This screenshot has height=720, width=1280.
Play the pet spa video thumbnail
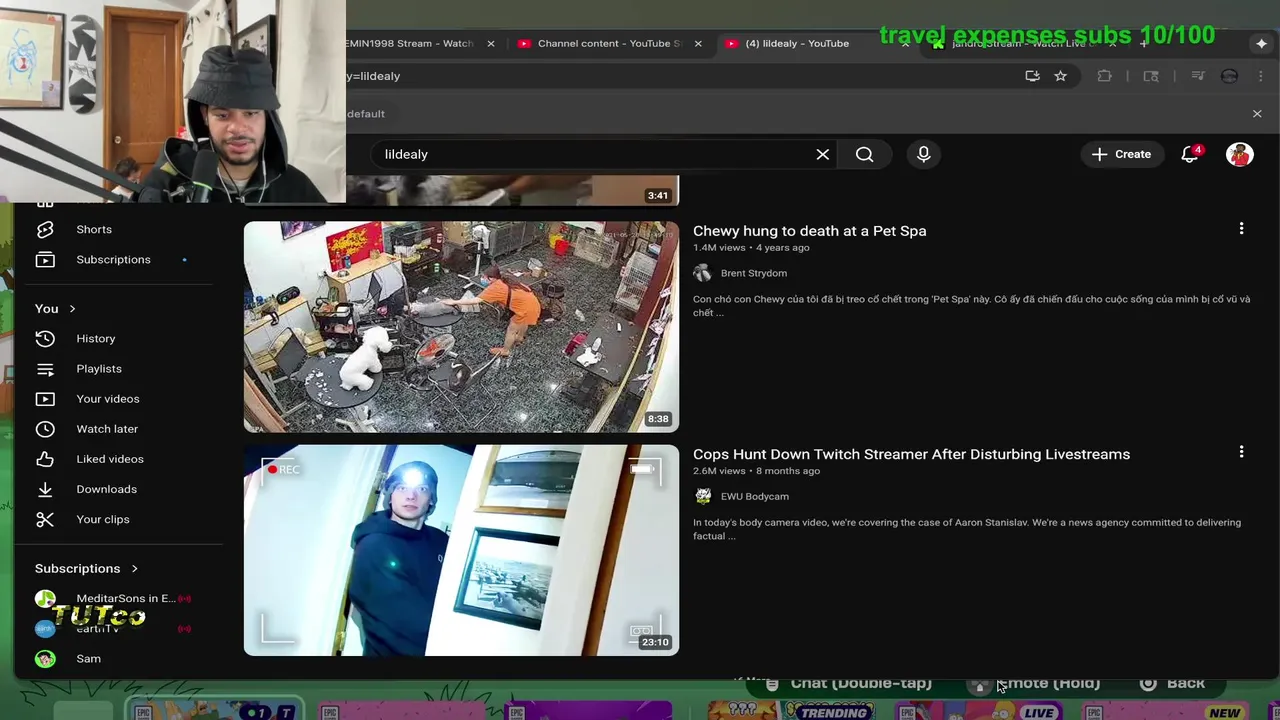pyautogui.click(x=461, y=327)
